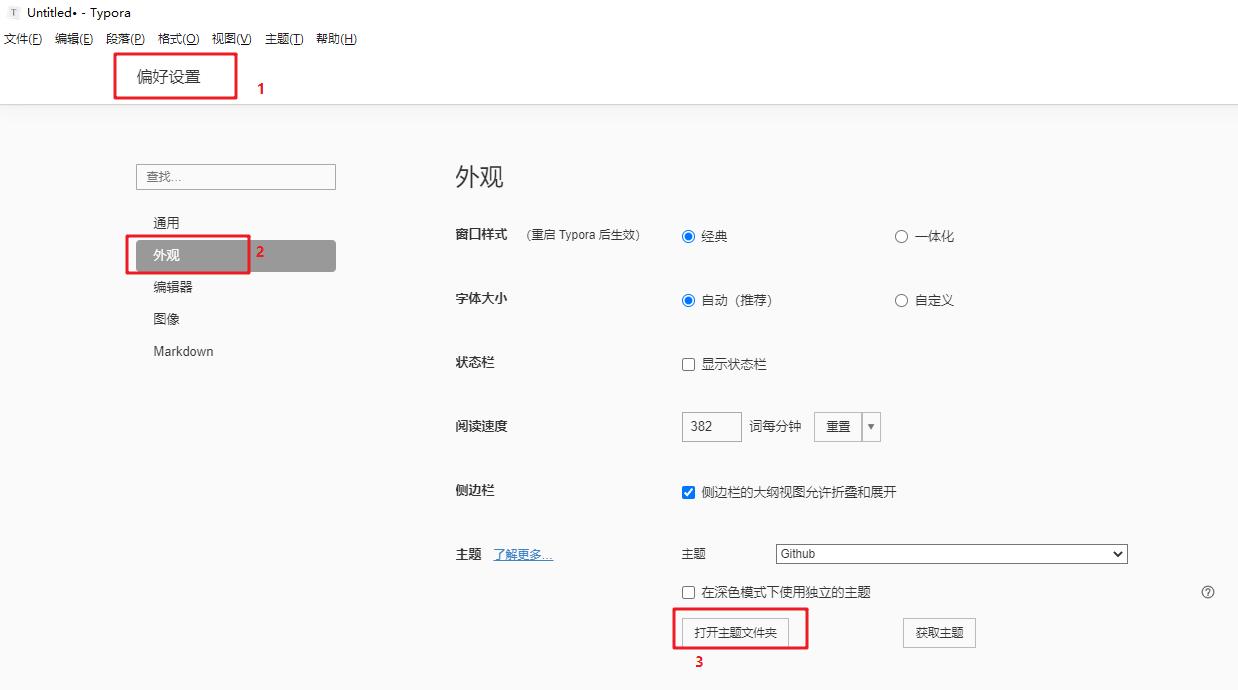
Task: Click the 外观 page heading
Action: coord(480,177)
